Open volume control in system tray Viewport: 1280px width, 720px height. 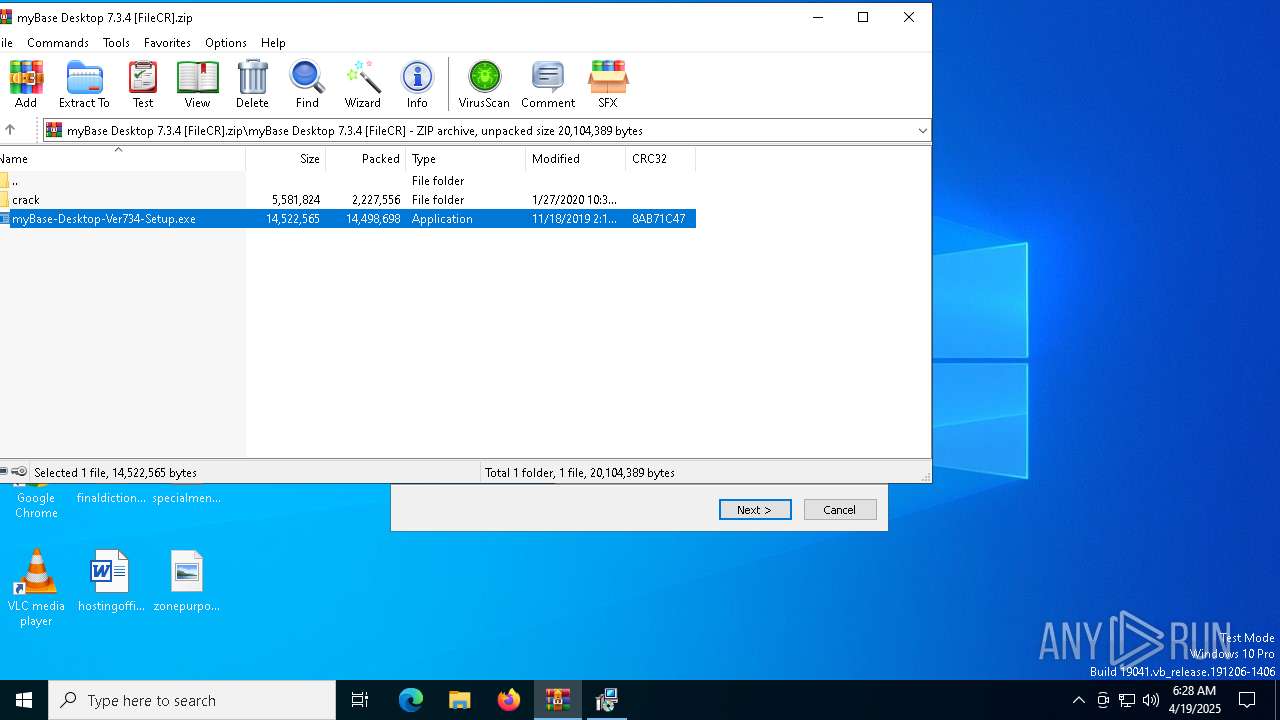pyautogui.click(x=1150, y=700)
